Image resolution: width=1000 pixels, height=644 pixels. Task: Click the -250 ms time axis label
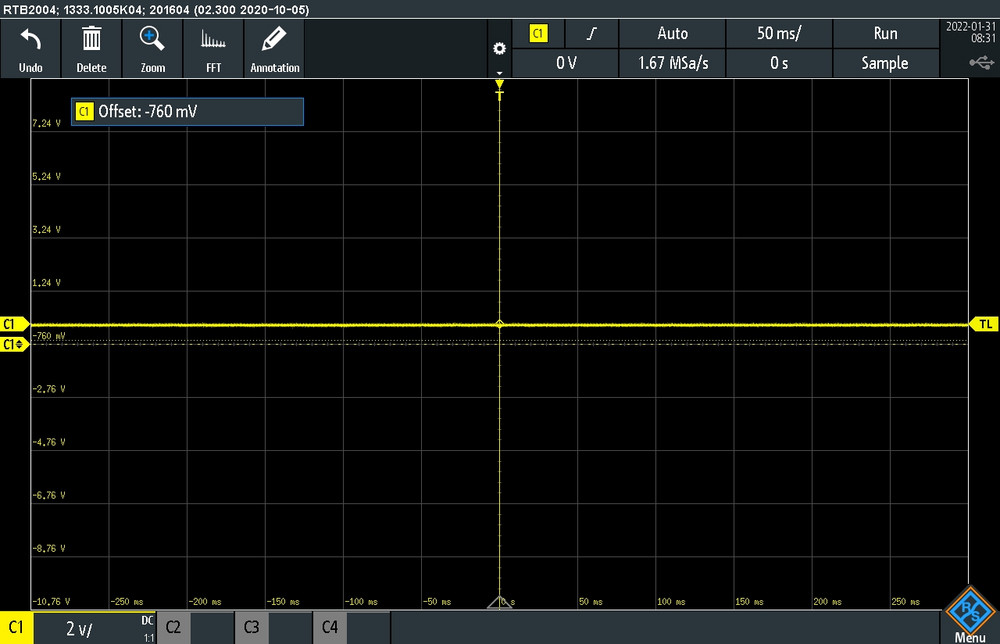click(127, 601)
